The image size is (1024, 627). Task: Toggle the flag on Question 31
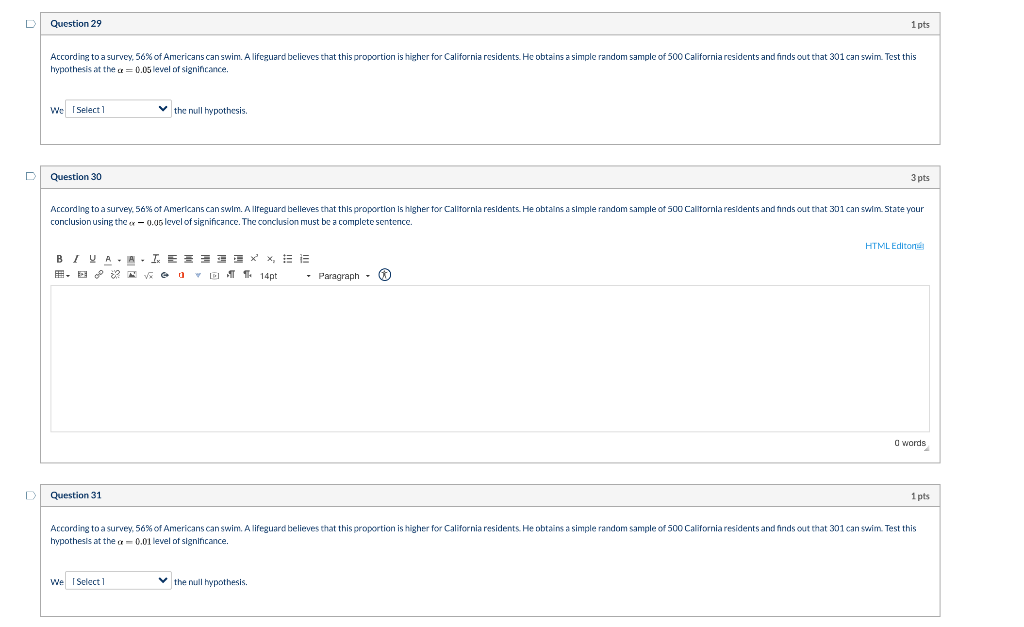(x=30, y=495)
